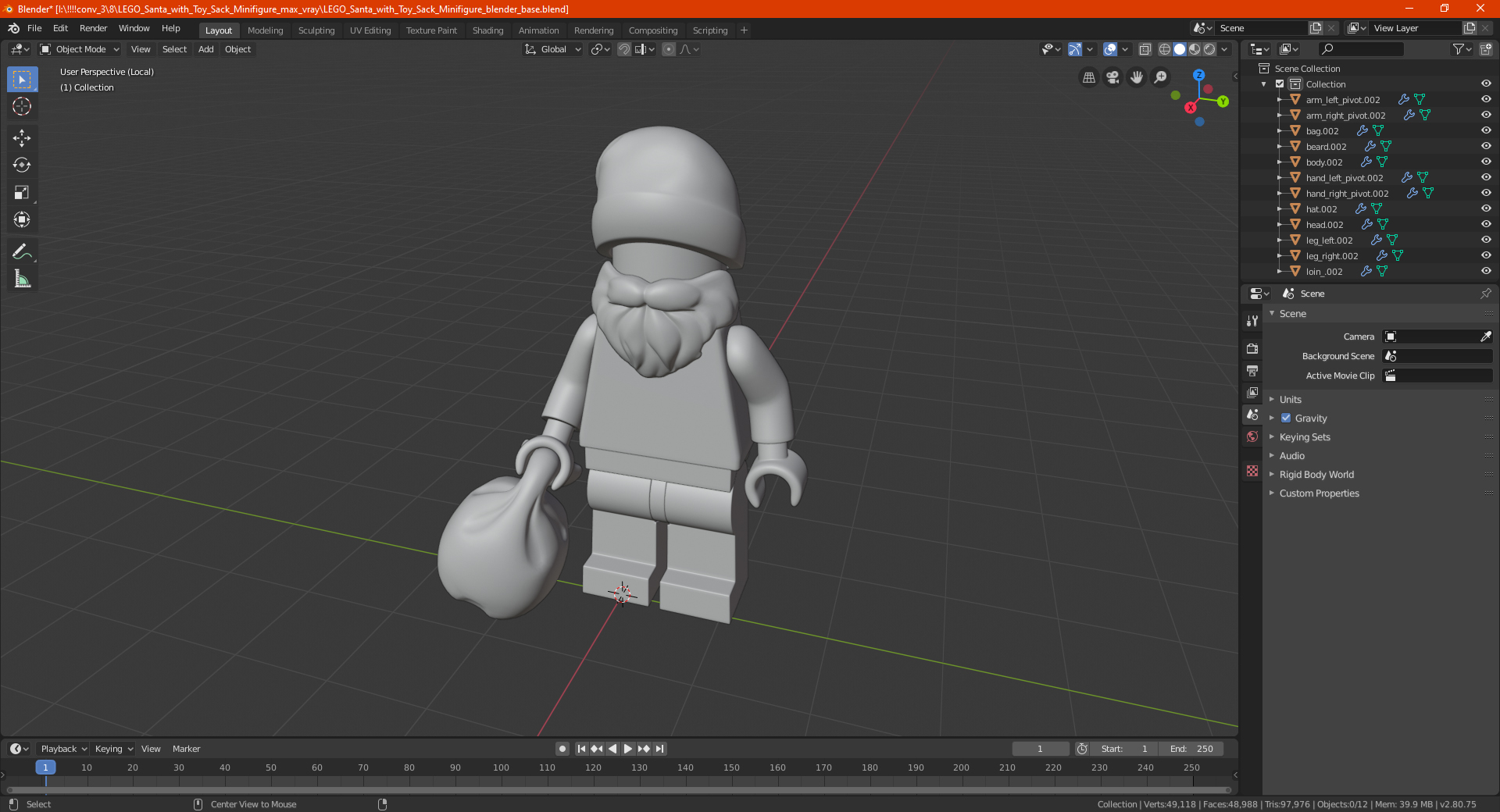Open the Object Mode dropdown
The width and height of the screenshot is (1500, 812).
pos(80,49)
